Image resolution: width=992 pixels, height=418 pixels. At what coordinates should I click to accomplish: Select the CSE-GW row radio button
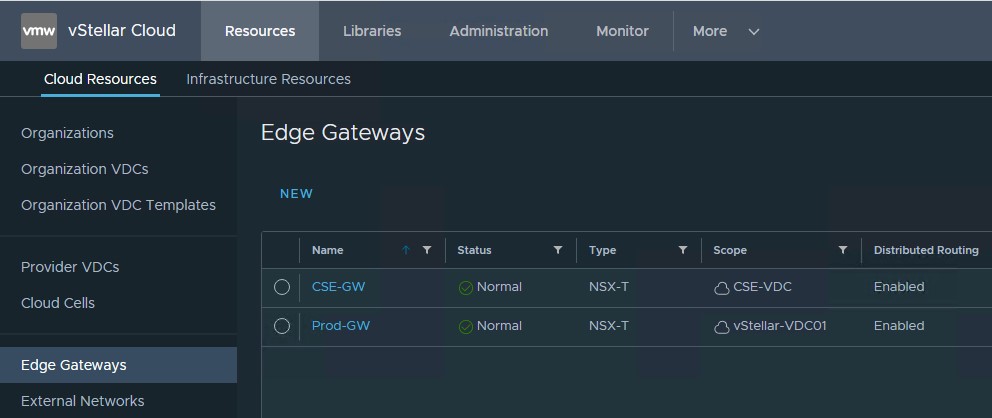tap(282, 287)
